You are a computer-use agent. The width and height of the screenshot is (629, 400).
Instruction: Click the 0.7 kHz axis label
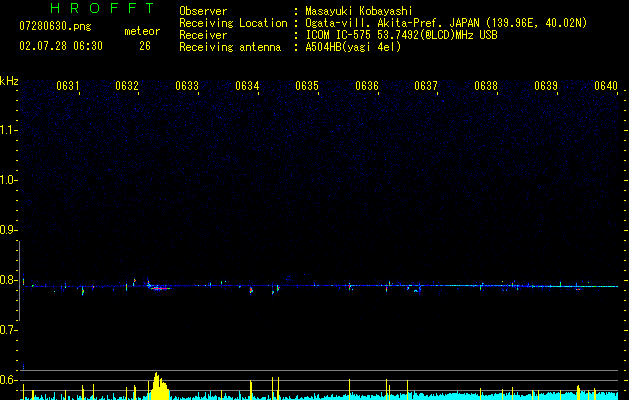coord(8,330)
